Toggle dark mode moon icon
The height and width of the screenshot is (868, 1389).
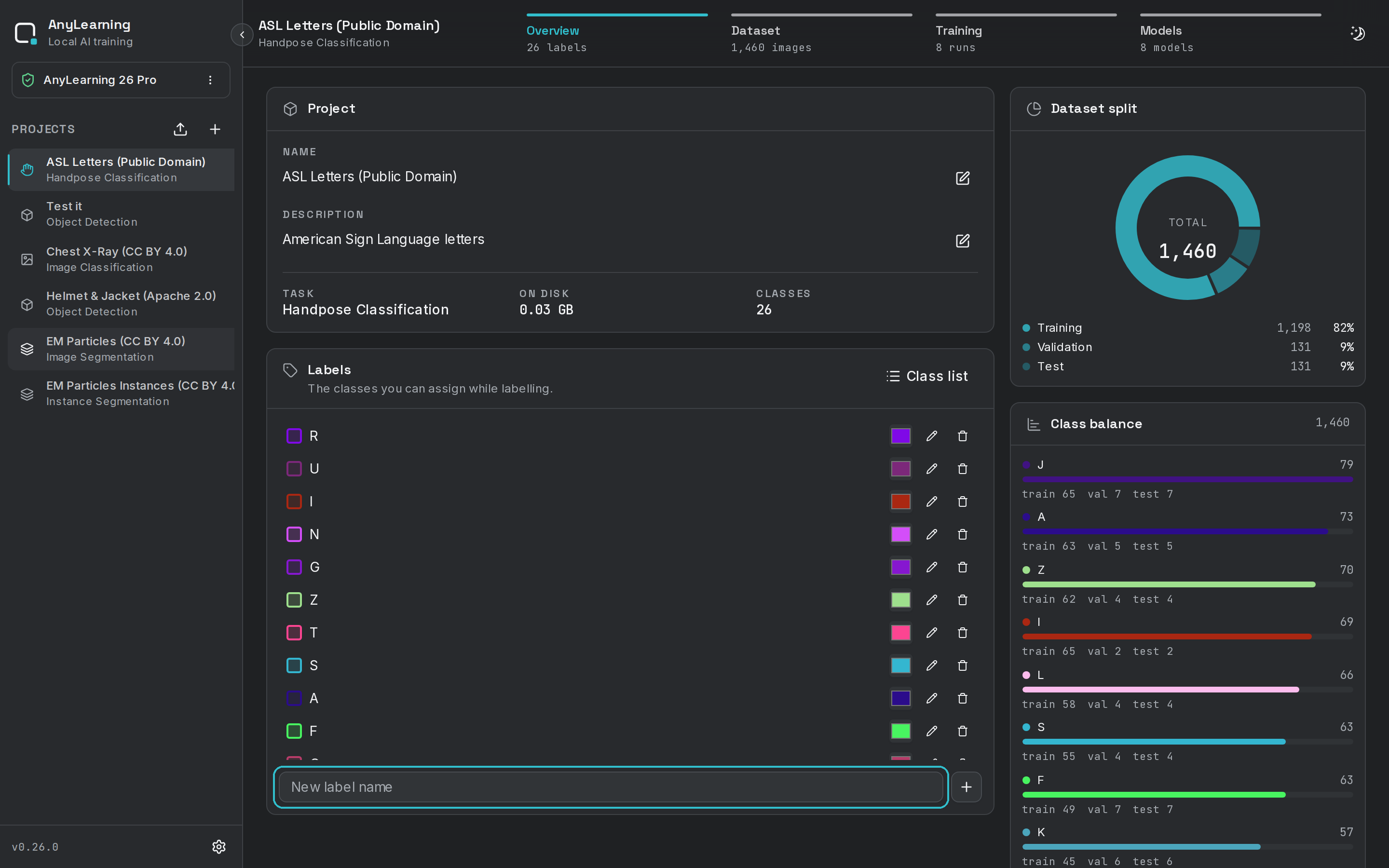[1357, 33]
